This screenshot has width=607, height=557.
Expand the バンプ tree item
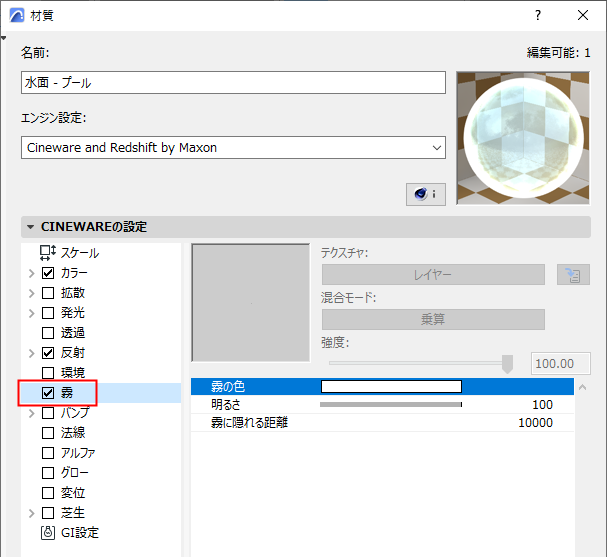(x=32, y=413)
